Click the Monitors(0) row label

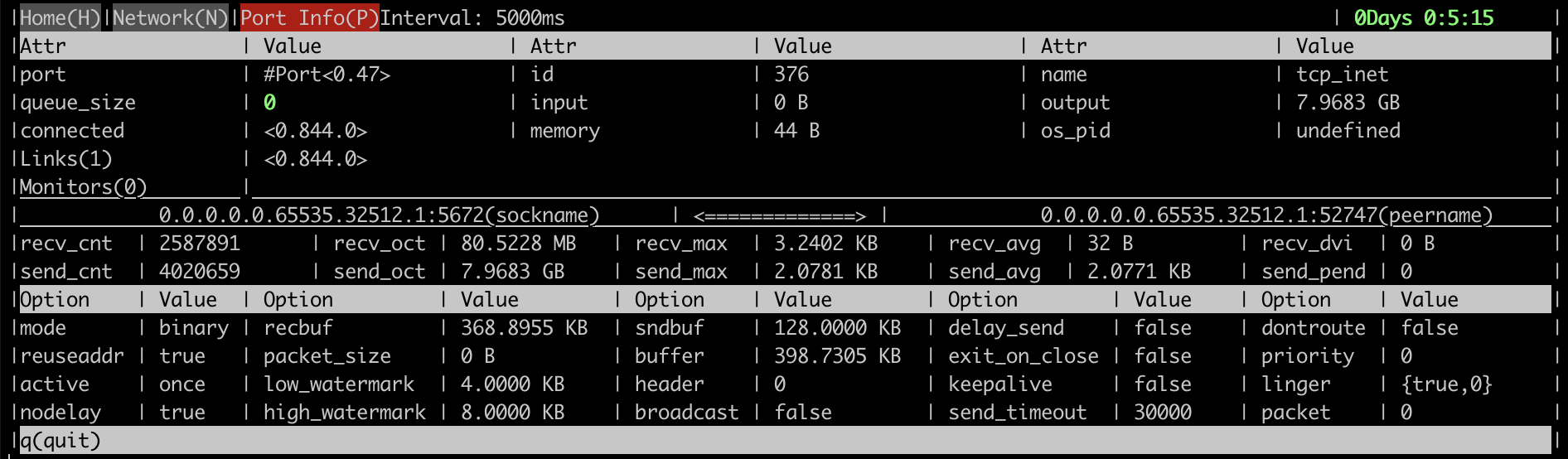coord(83,186)
